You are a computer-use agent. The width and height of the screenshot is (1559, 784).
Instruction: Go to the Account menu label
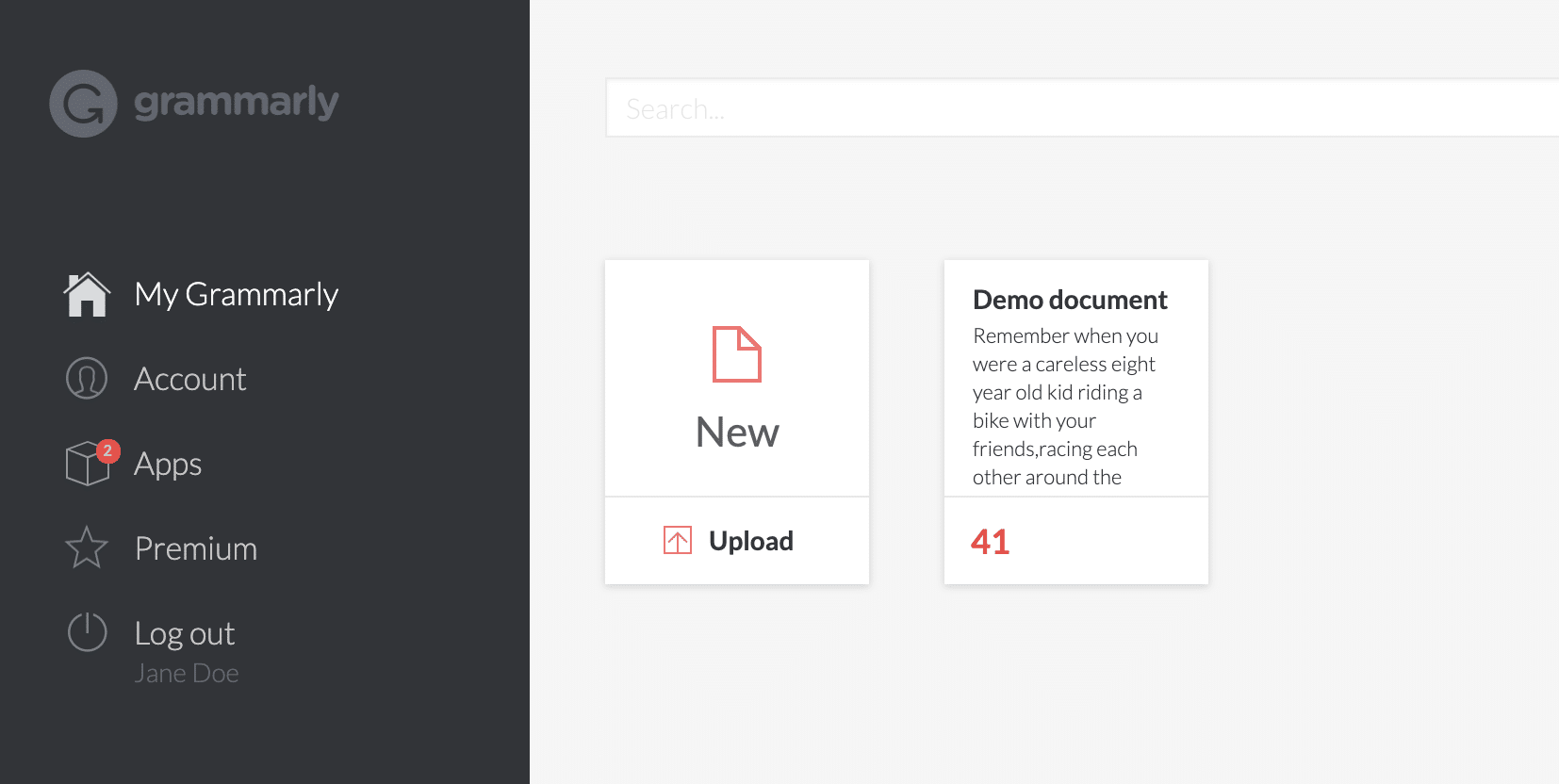189,379
